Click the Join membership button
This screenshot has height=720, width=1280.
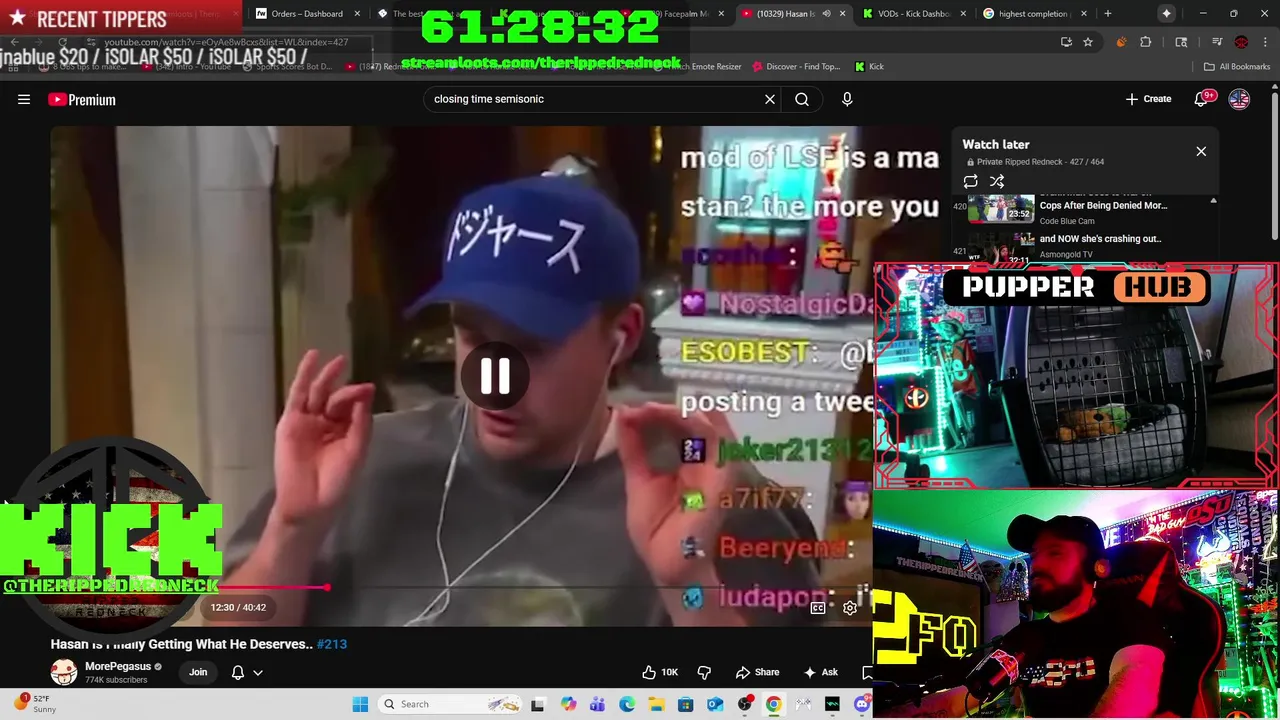click(198, 672)
